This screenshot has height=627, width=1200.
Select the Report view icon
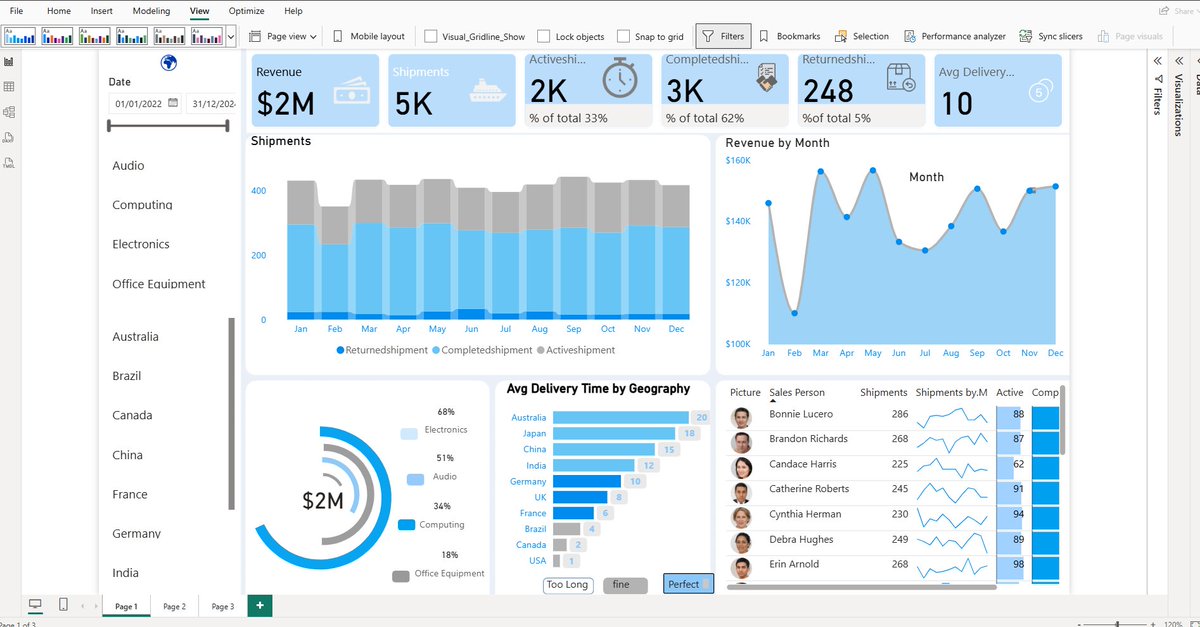[x=9, y=61]
